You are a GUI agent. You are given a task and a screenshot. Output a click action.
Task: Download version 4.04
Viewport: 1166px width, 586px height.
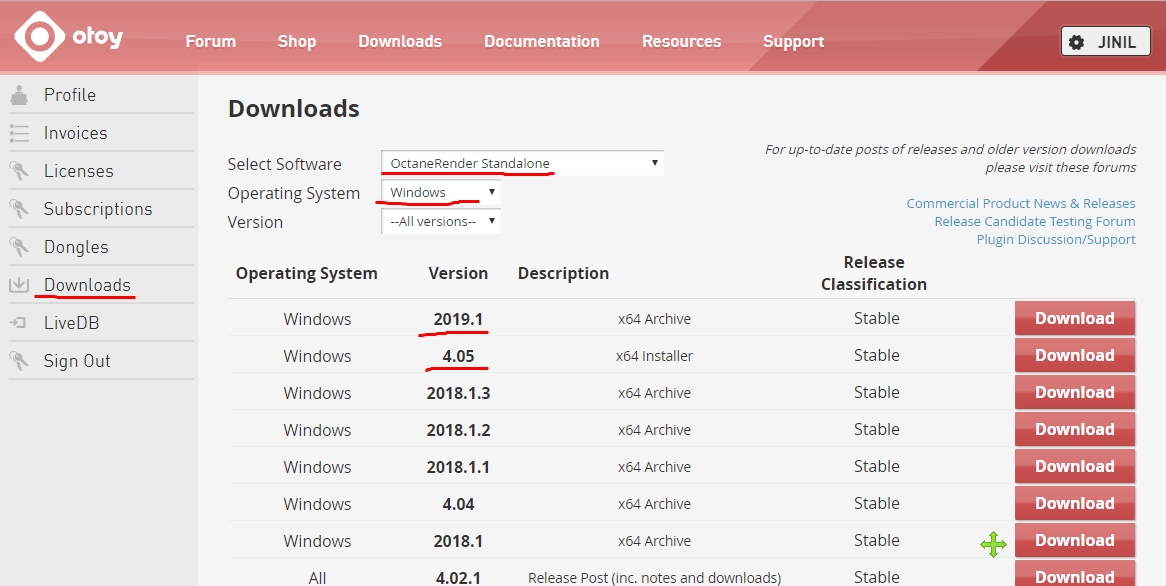pyautogui.click(x=1075, y=503)
